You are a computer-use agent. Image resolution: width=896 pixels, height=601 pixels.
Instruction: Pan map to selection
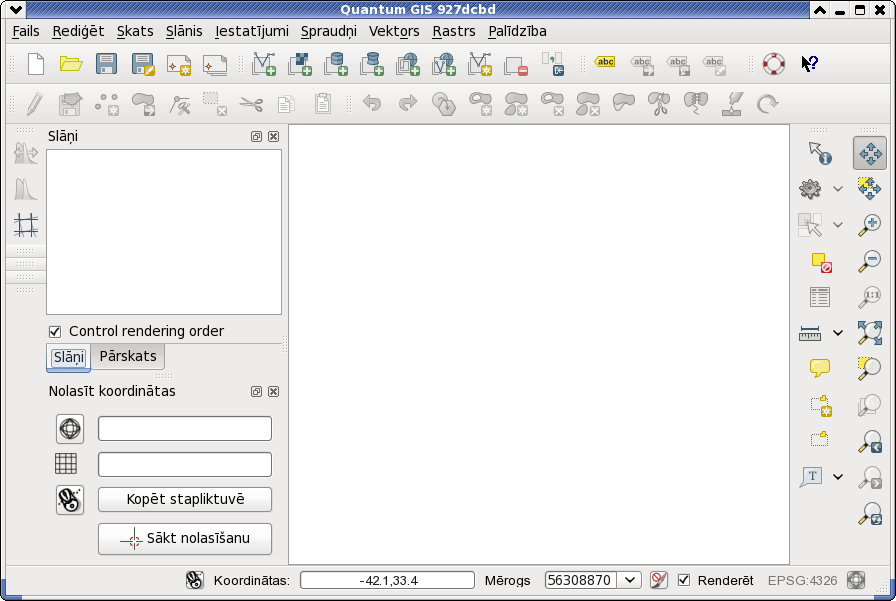869,189
